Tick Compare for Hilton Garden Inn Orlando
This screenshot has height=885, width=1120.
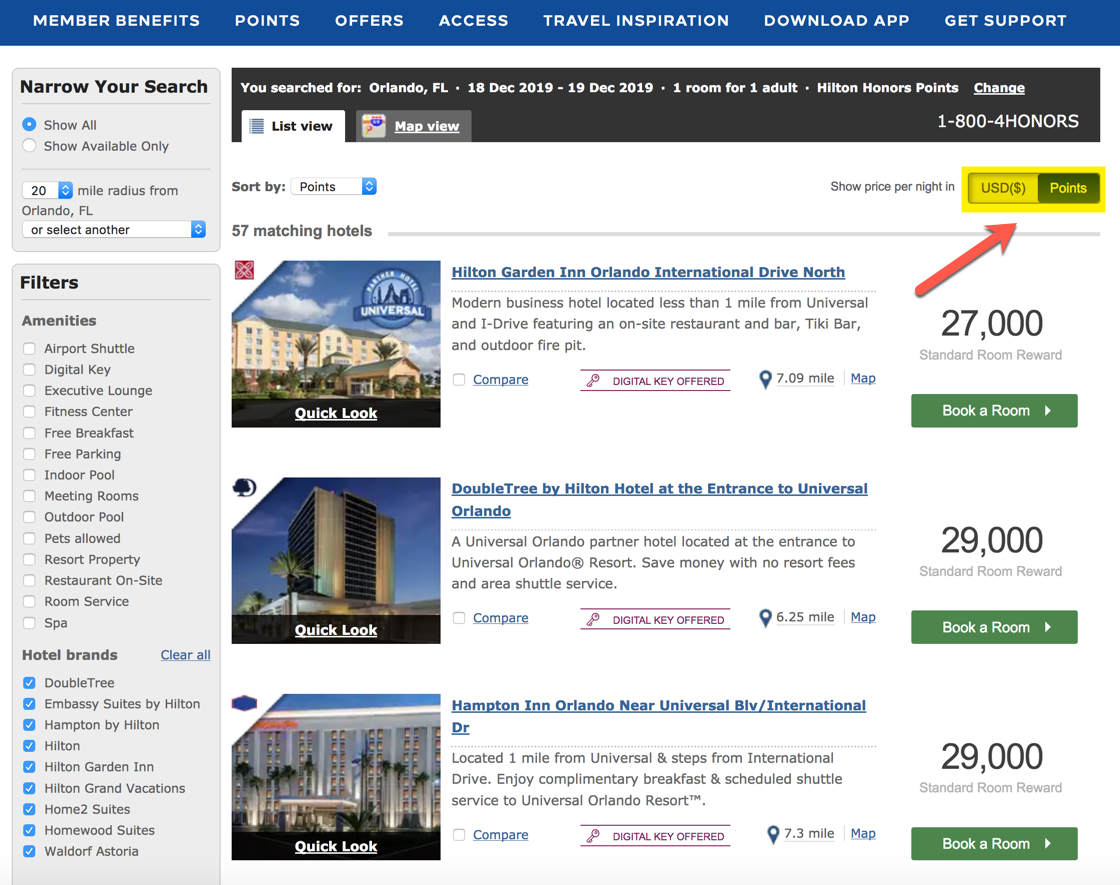tap(459, 380)
